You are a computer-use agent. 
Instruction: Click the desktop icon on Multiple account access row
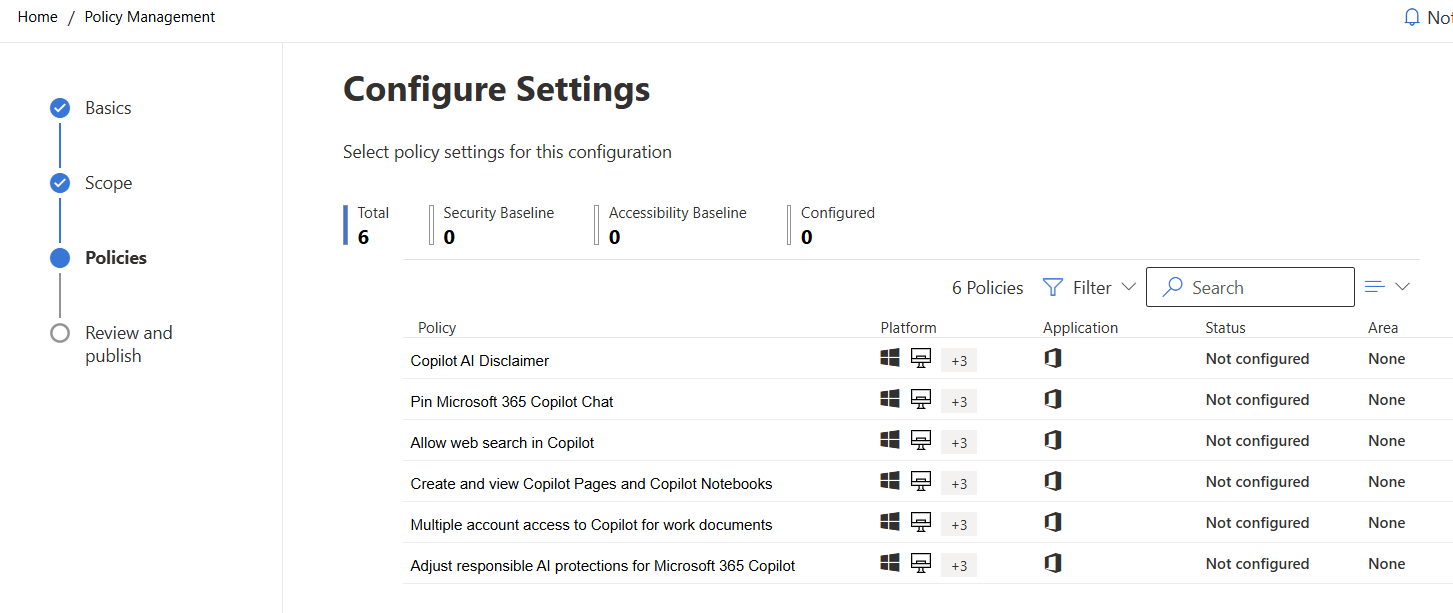(920, 522)
